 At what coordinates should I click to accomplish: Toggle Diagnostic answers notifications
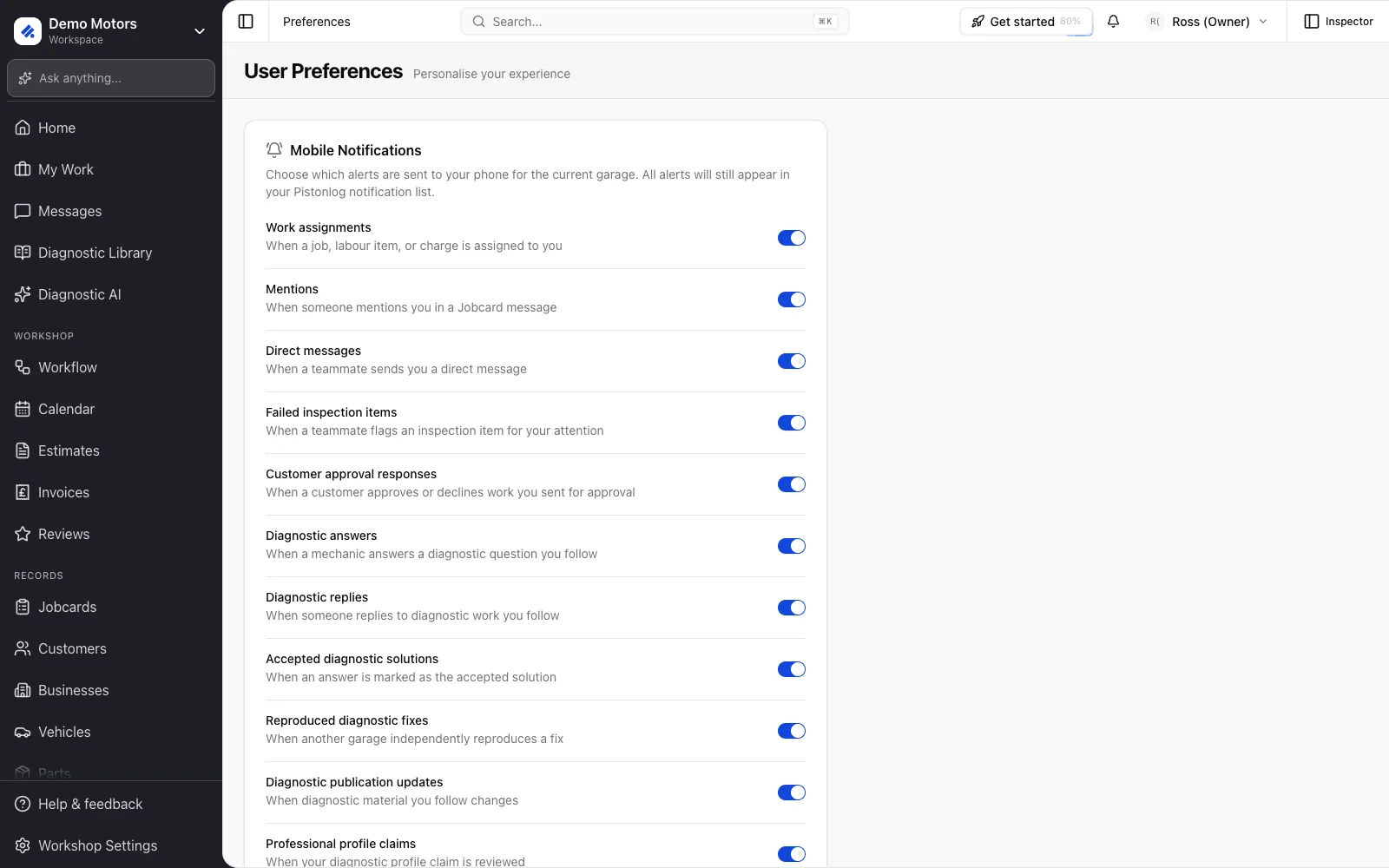point(792,546)
